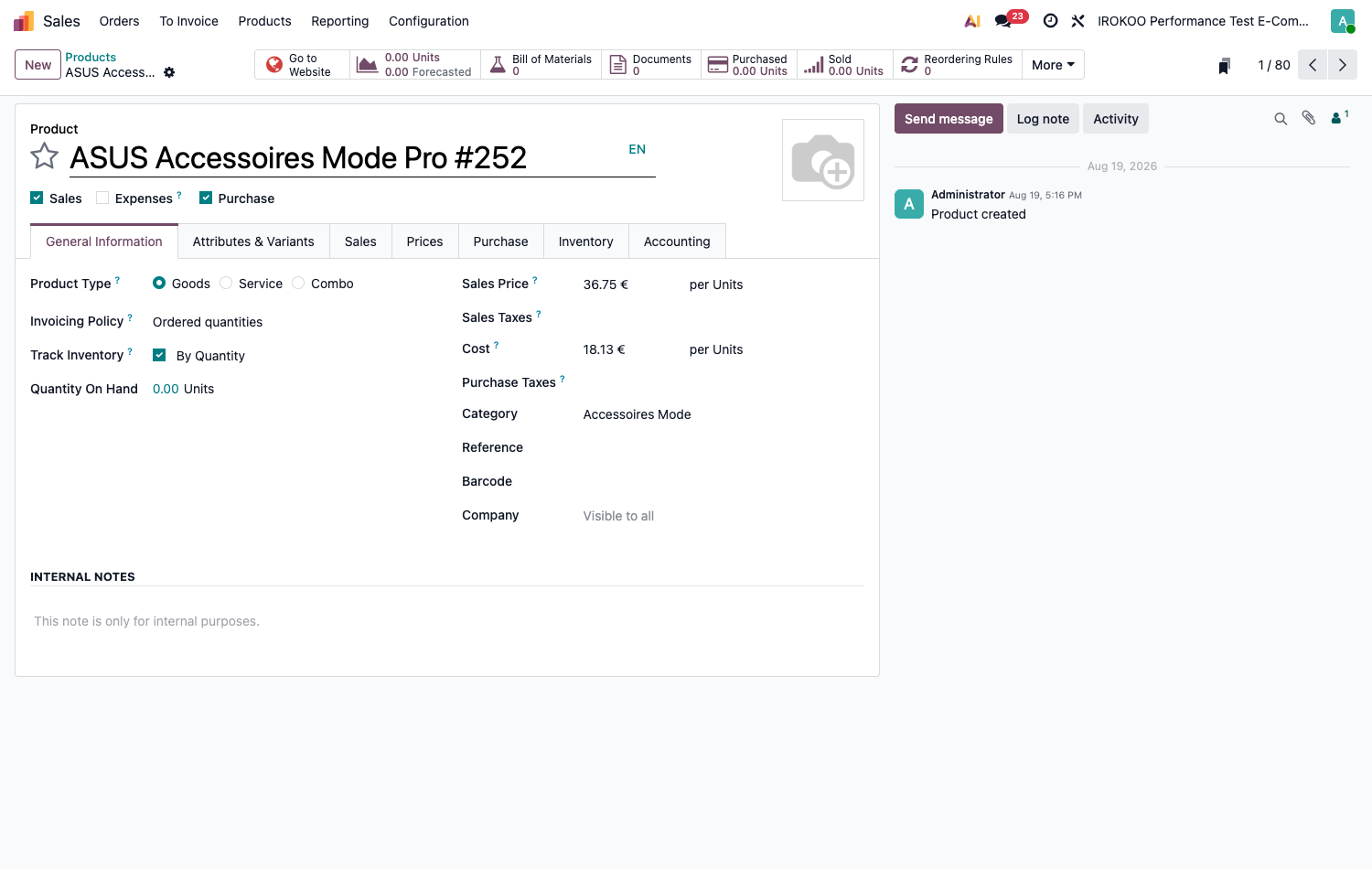Open the Sold units stat button
The height and width of the screenshot is (869, 1372).
[x=845, y=65]
